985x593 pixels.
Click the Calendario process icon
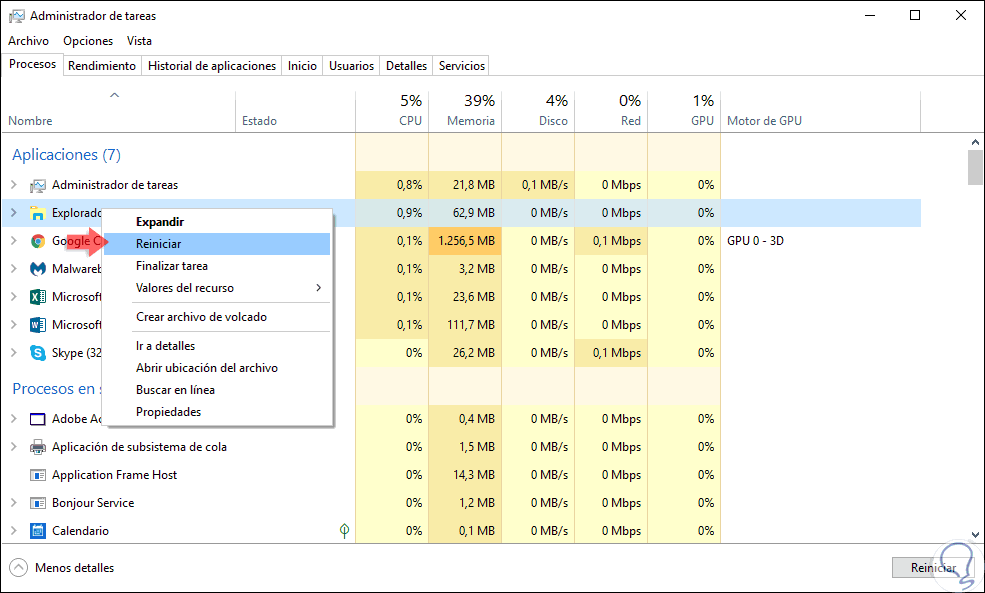point(38,531)
